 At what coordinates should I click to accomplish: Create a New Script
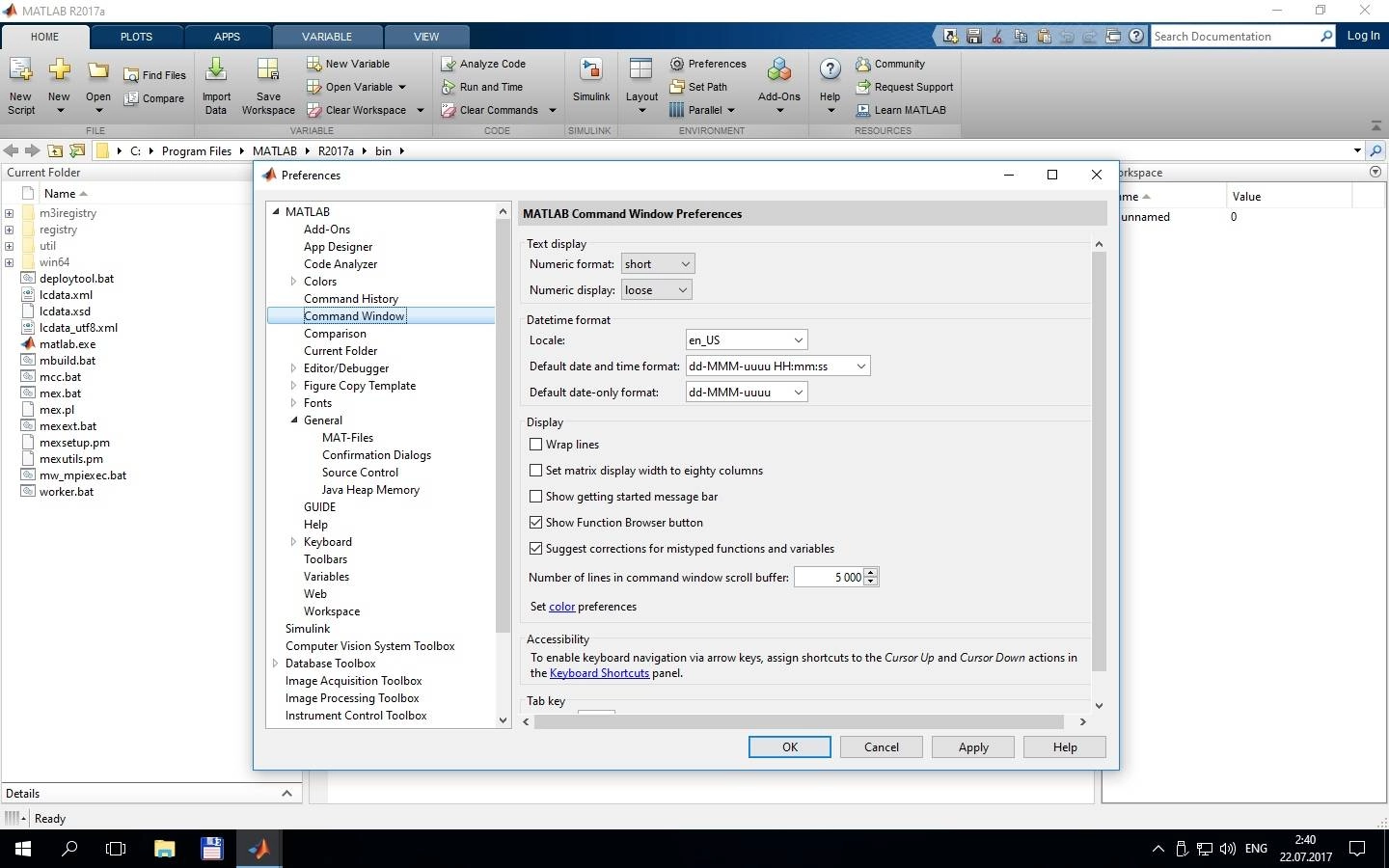point(20,85)
